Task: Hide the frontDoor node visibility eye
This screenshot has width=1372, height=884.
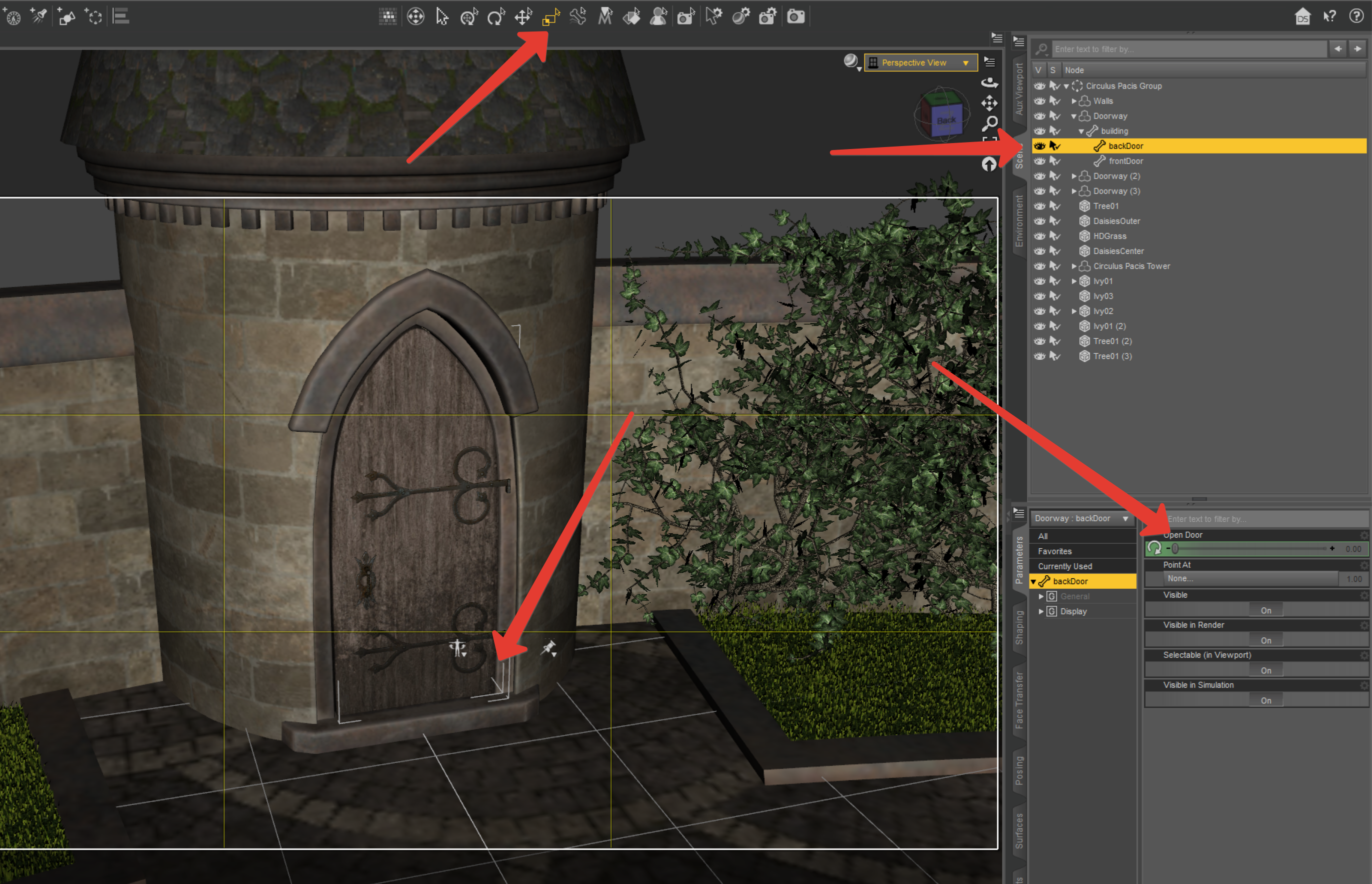Action: point(1039,161)
